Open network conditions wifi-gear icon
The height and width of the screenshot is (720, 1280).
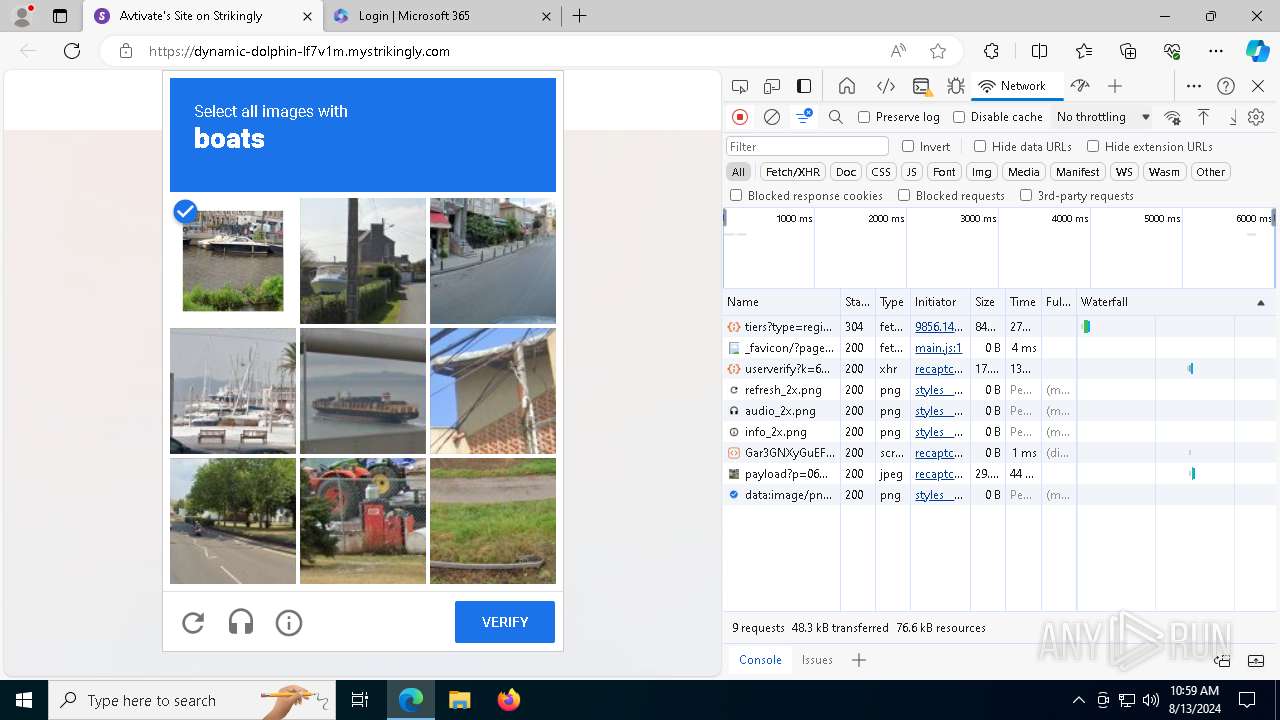coord(1173,117)
